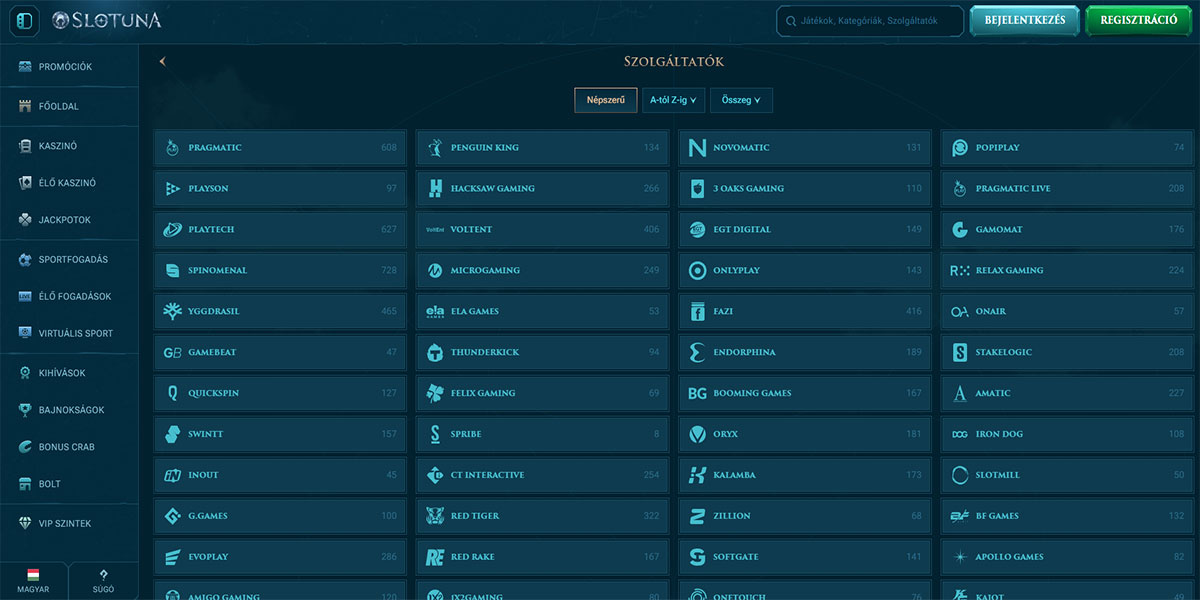Open the Összeg dropdown
Image resolution: width=1200 pixels, height=600 pixels.
click(x=741, y=100)
